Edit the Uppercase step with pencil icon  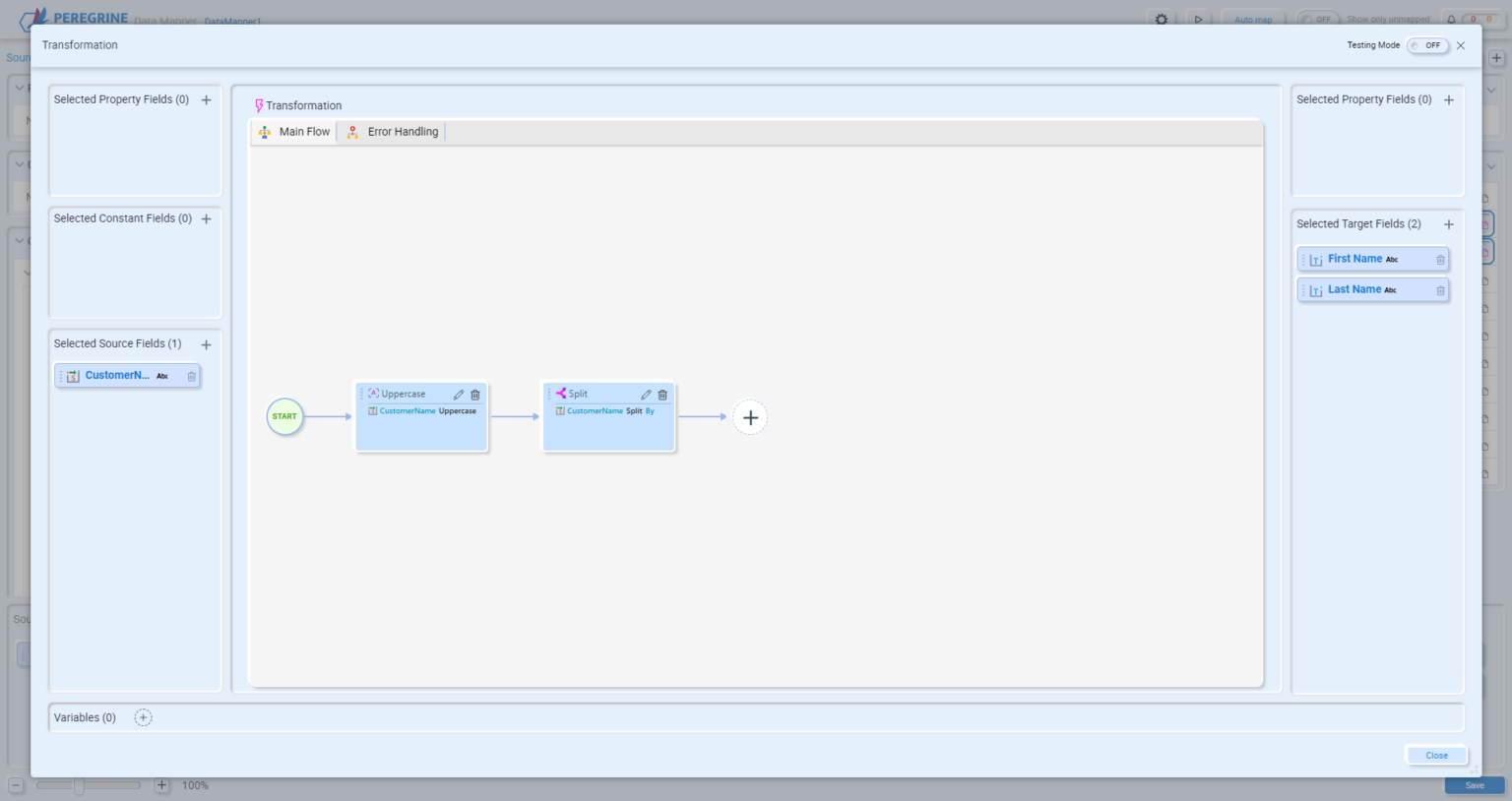[459, 395]
